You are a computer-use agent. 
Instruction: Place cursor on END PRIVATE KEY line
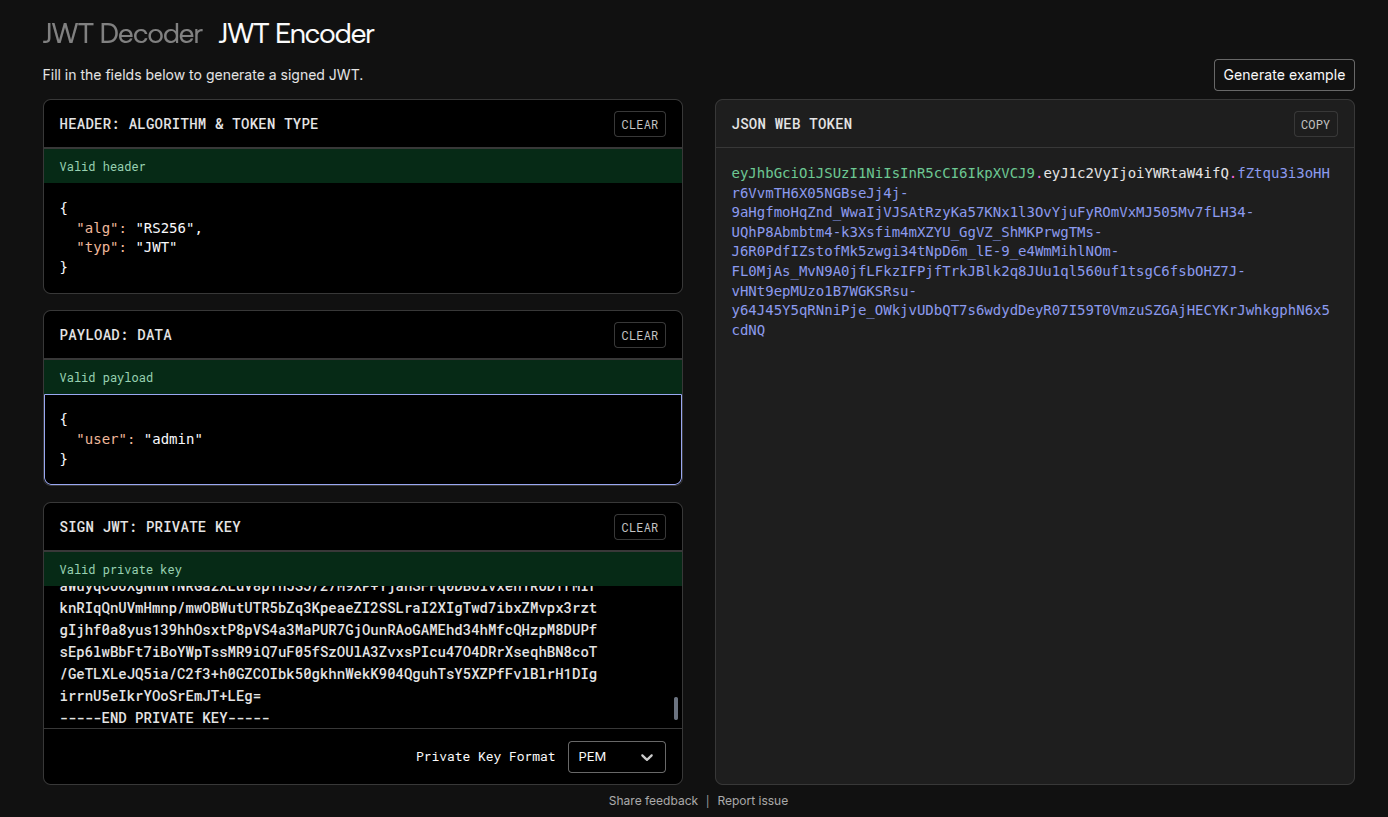click(x=165, y=718)
